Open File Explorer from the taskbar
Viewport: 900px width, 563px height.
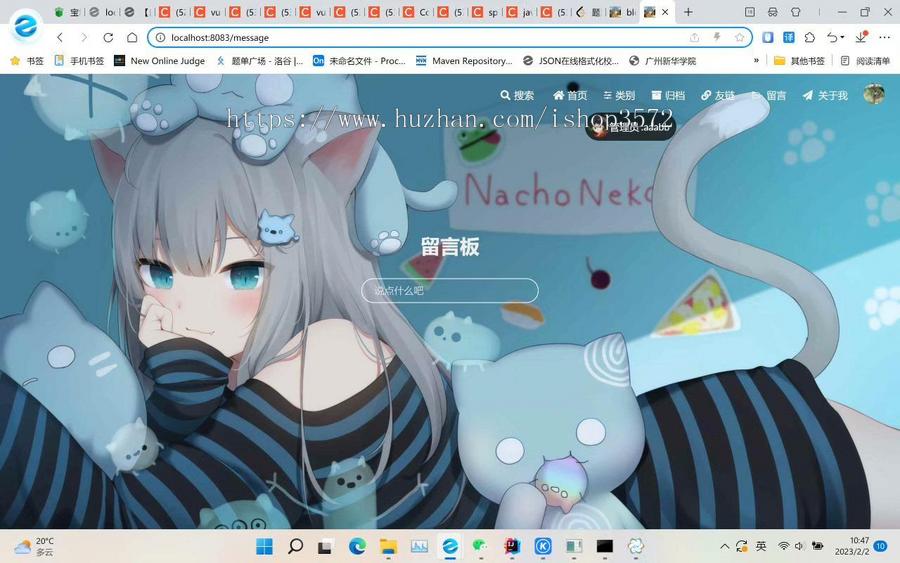(389, 546)
